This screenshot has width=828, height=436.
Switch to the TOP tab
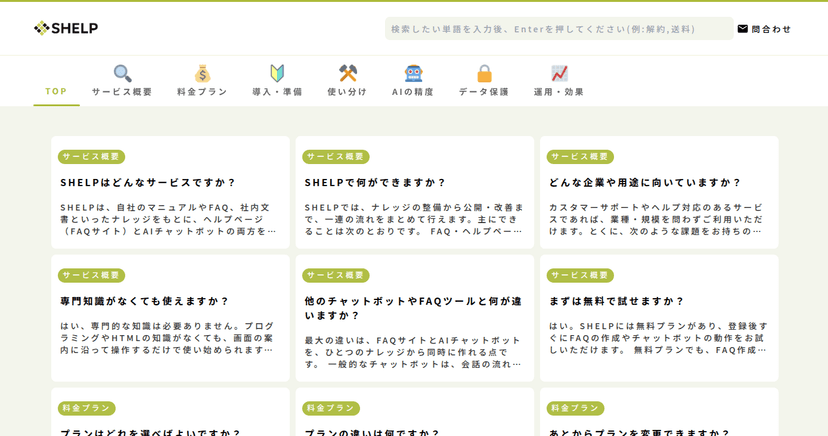click(x=56, y=91)
